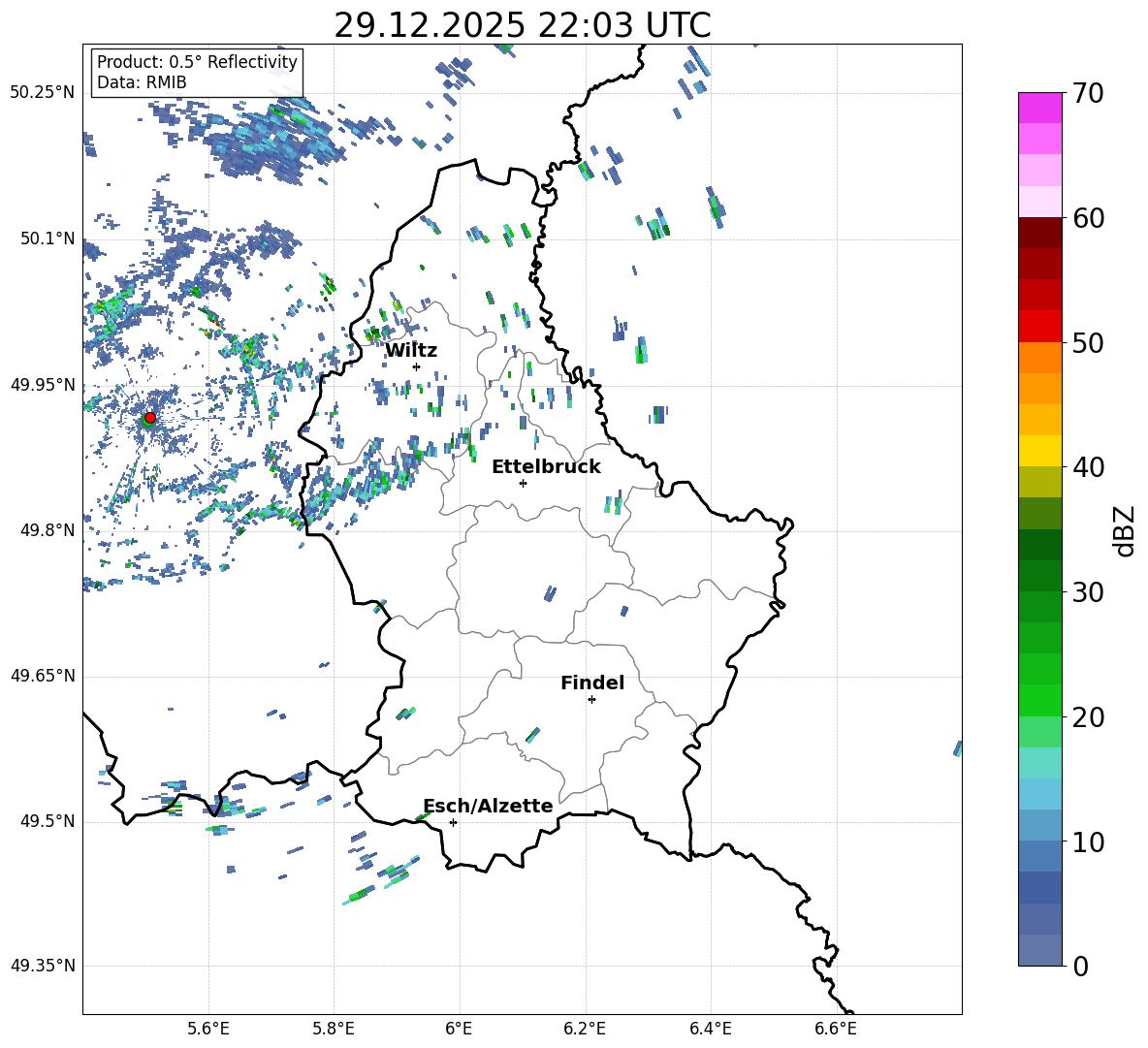The height and width of the screenshot is (1048, 1148).
Task: Click the 49.5°N latitude label
Action: tap(48, 821)
